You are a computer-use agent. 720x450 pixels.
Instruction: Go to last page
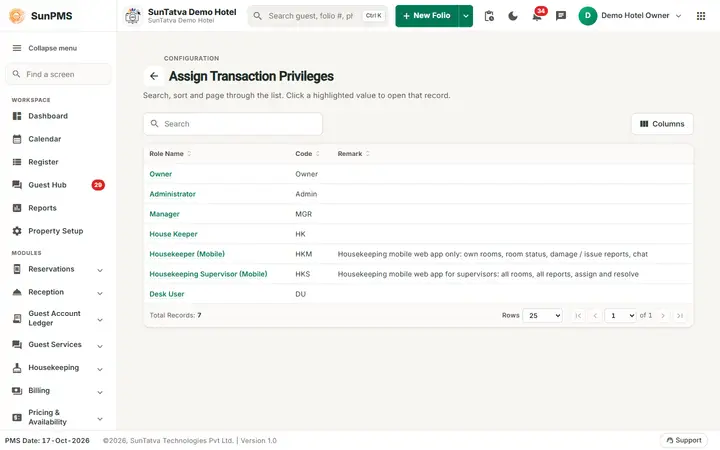click(x=680, y=315)
